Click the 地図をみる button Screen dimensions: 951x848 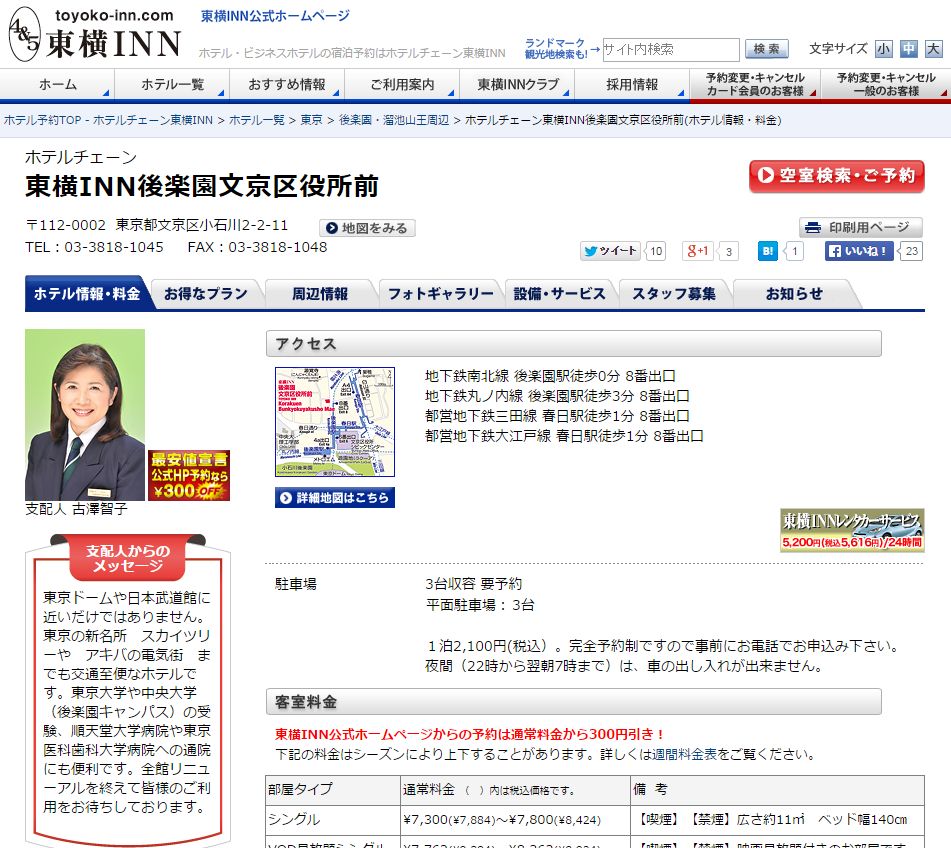368,228
